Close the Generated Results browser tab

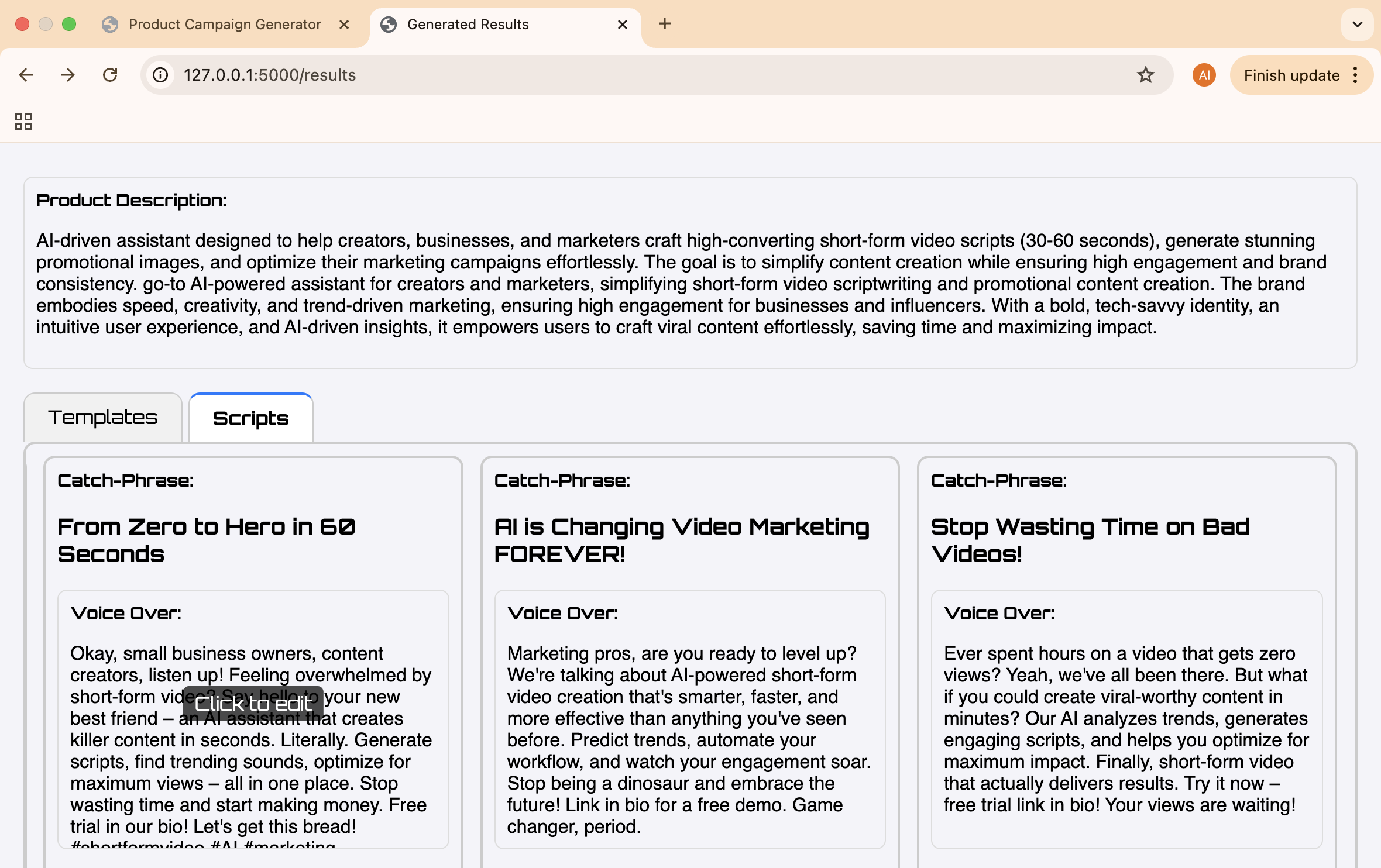(x=623, y=25)
